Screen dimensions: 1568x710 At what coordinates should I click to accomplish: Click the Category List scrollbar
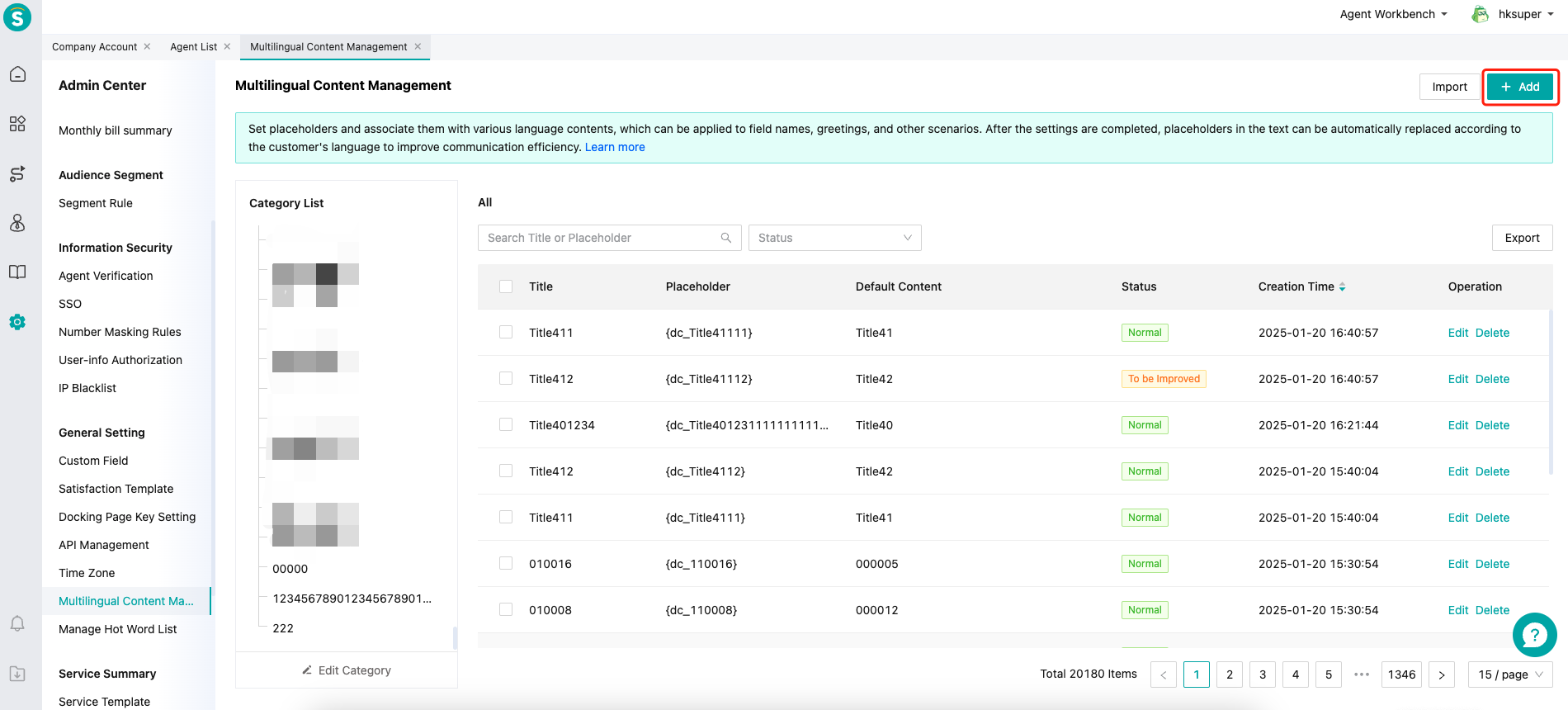455,637
